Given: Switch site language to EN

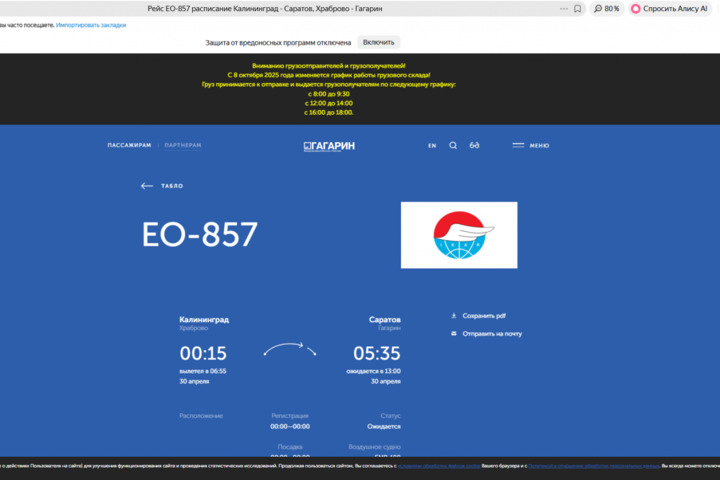Looking at the screenshot, I should click(432, 146).
